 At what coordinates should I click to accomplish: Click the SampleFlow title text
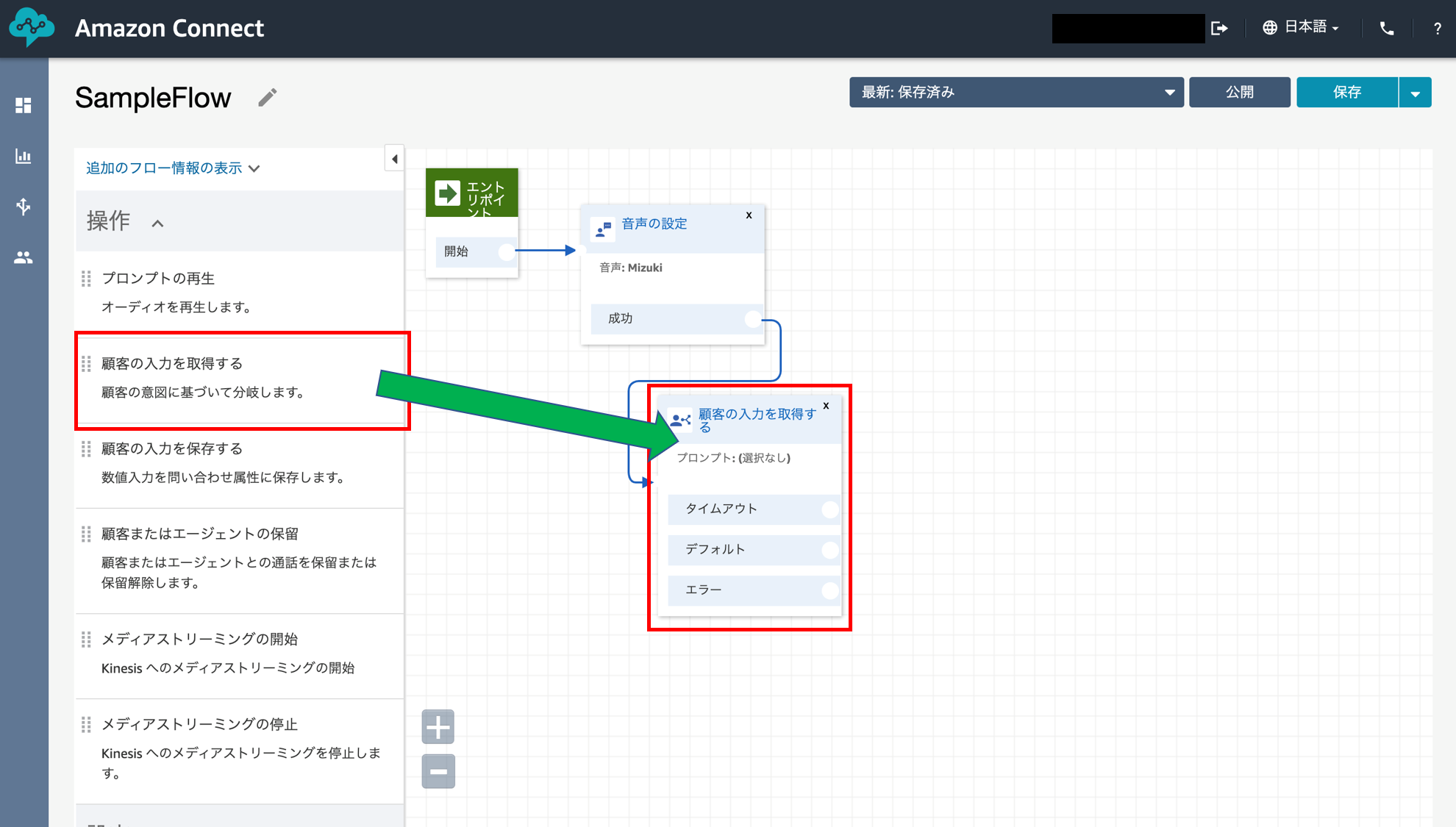[x=153, y=98]
